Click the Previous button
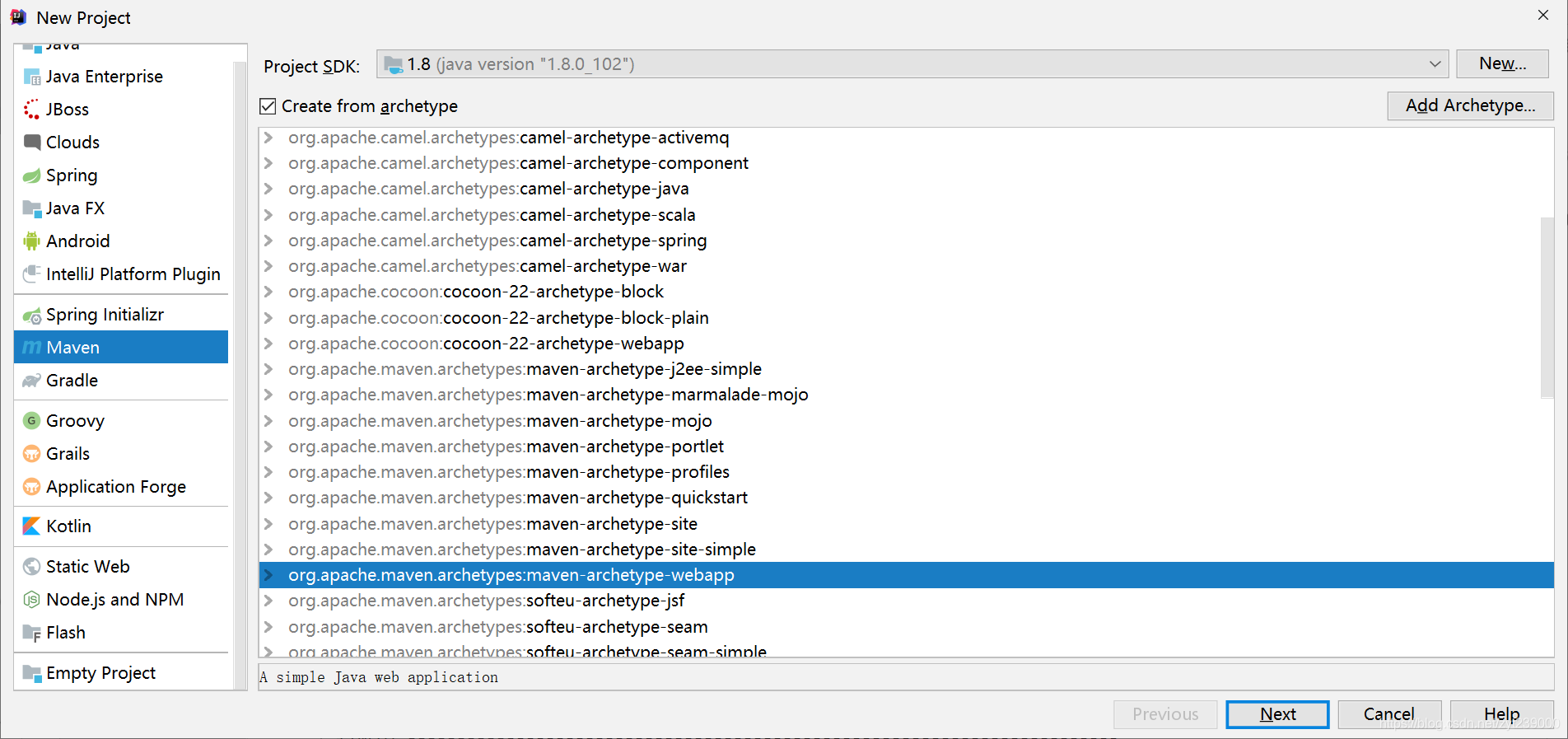1568x739 pixels. pyautogui.click(x=1165, y=714)
